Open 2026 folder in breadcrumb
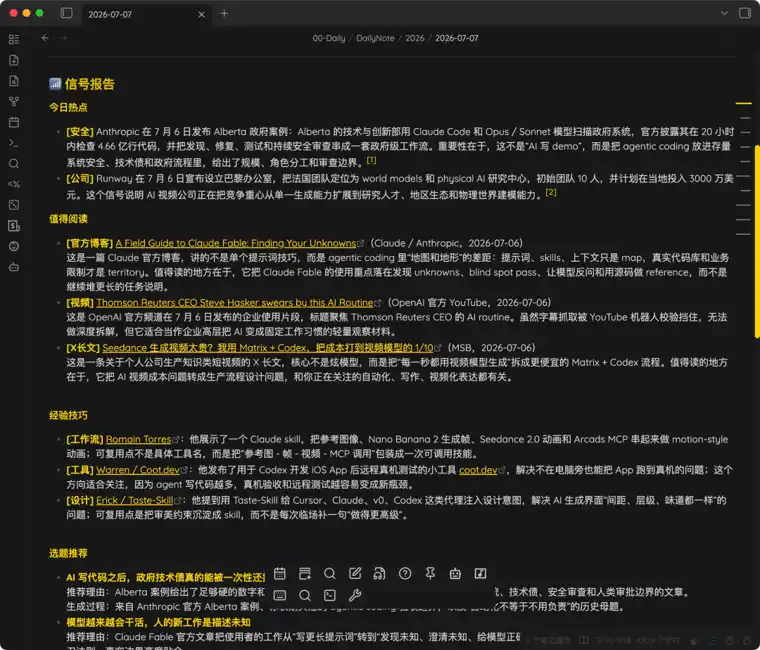 (x=414, y=38)
